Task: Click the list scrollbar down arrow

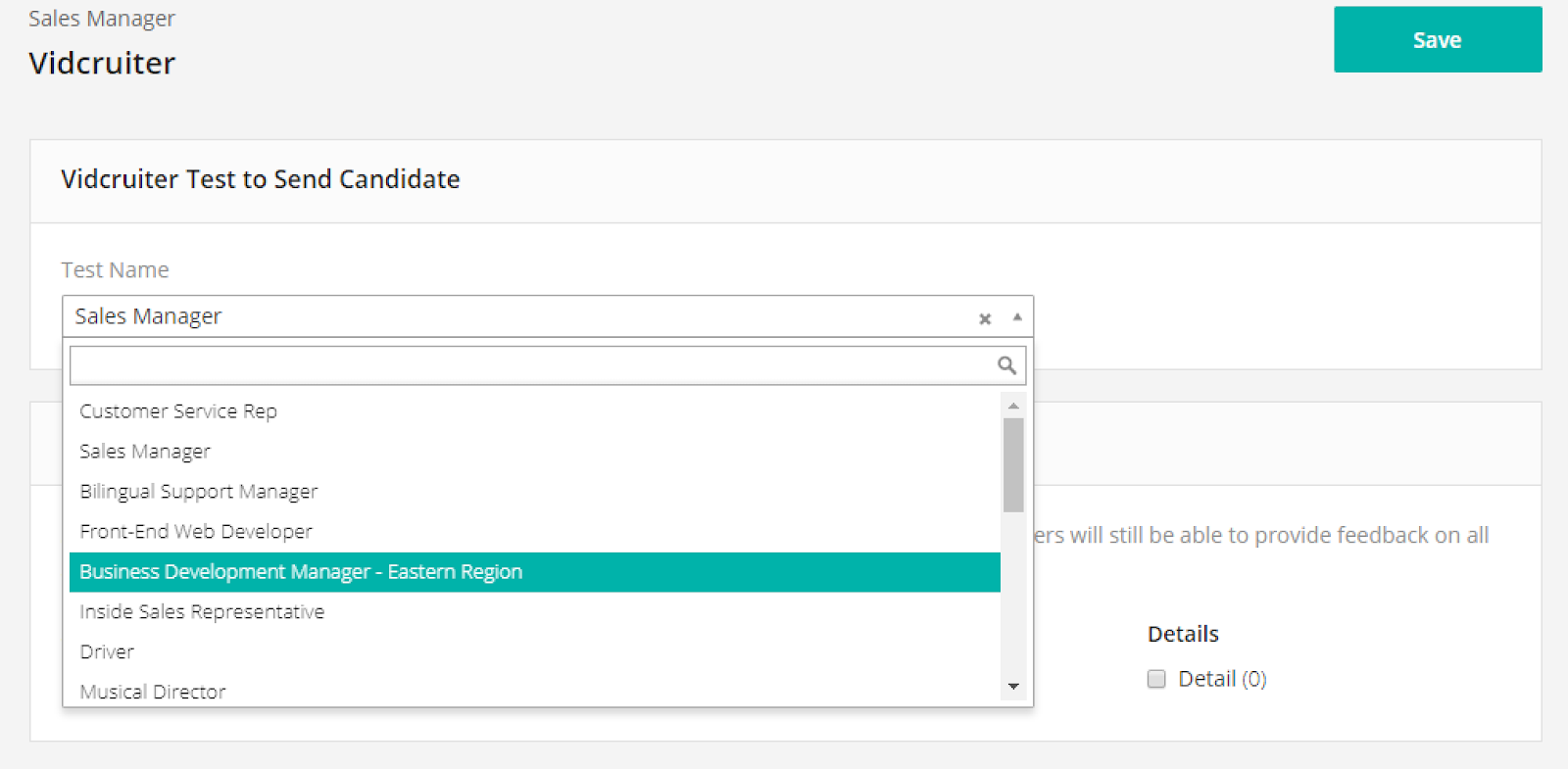Action: (x=1013, y=686)
